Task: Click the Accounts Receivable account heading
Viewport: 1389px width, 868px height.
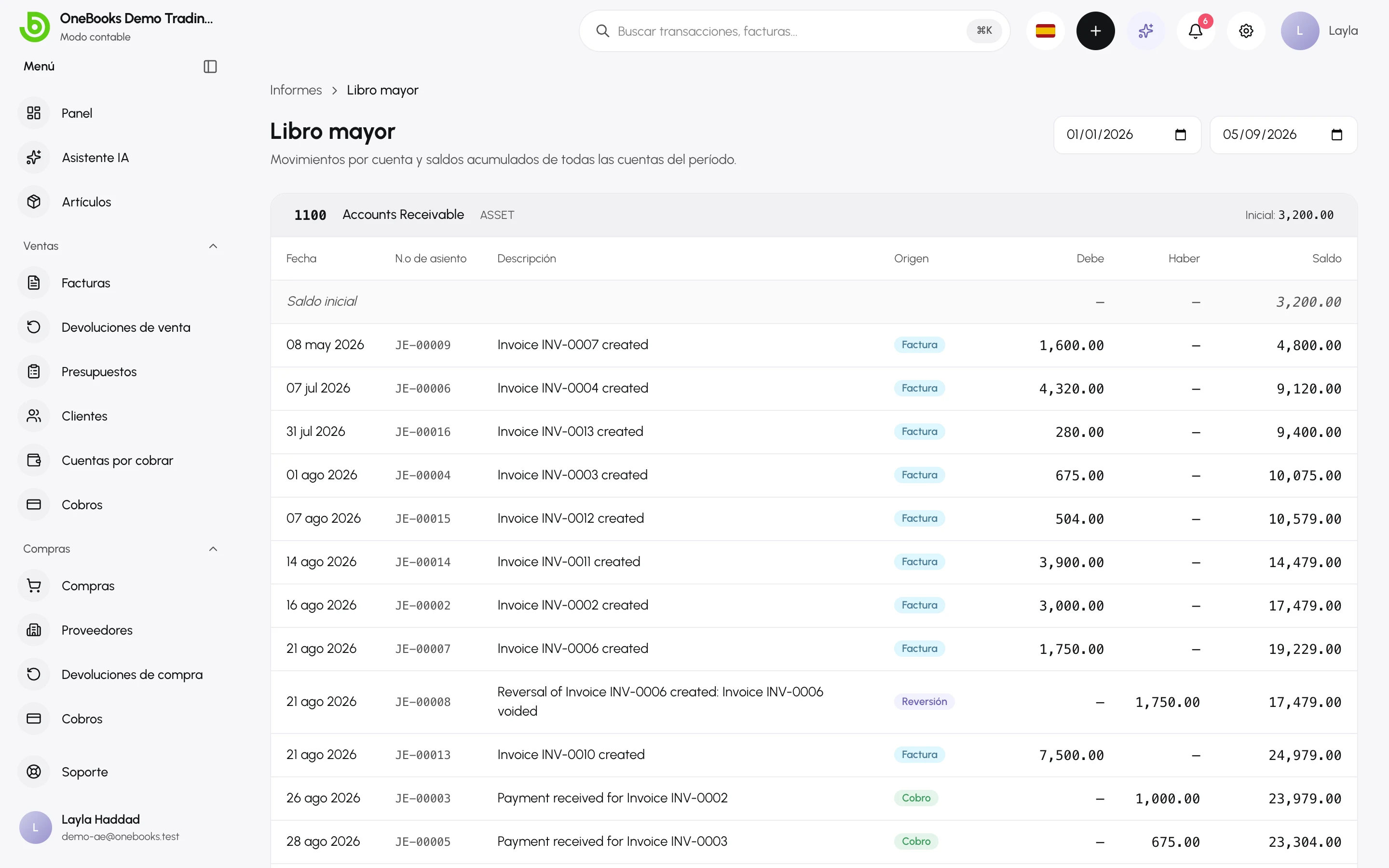Action: click(x=403, y=215)
